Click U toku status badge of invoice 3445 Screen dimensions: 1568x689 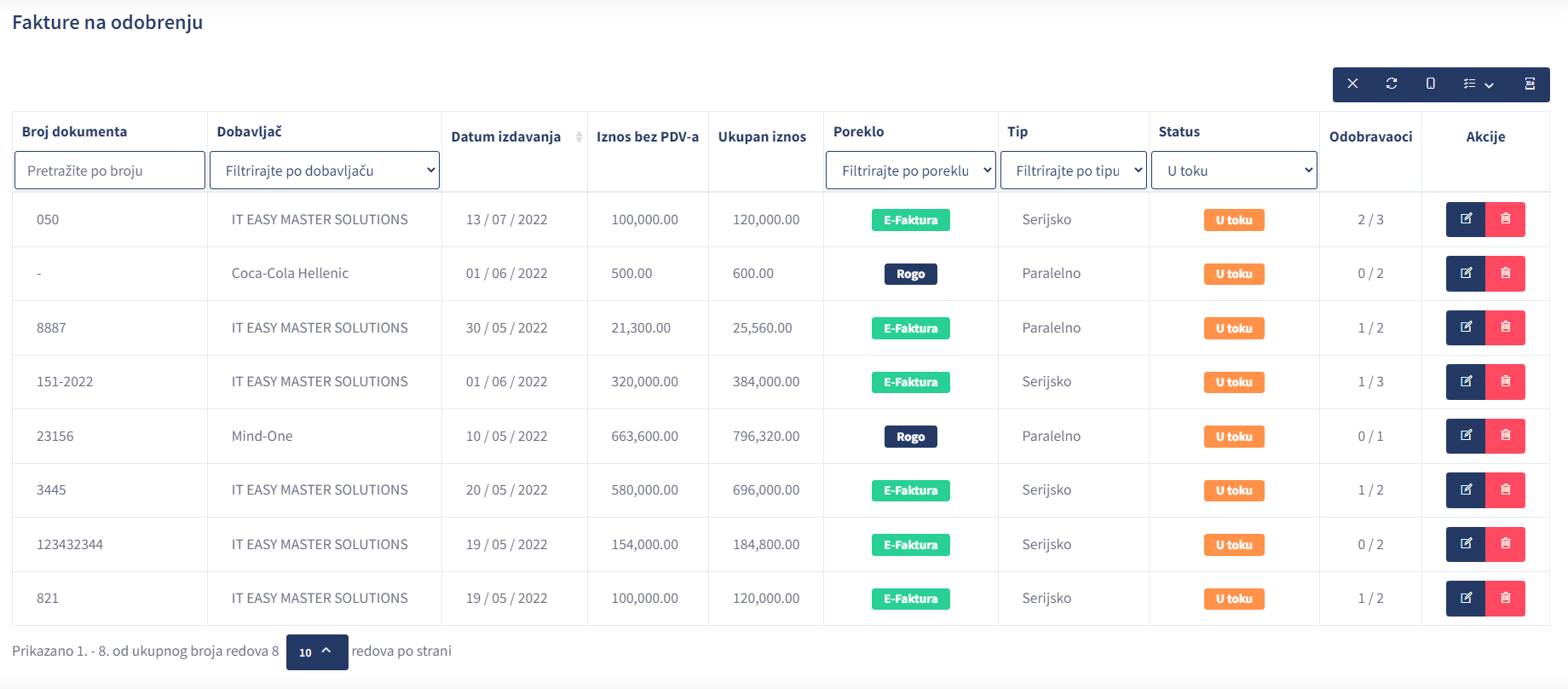pyautogui.click(x=1233, y=490)
